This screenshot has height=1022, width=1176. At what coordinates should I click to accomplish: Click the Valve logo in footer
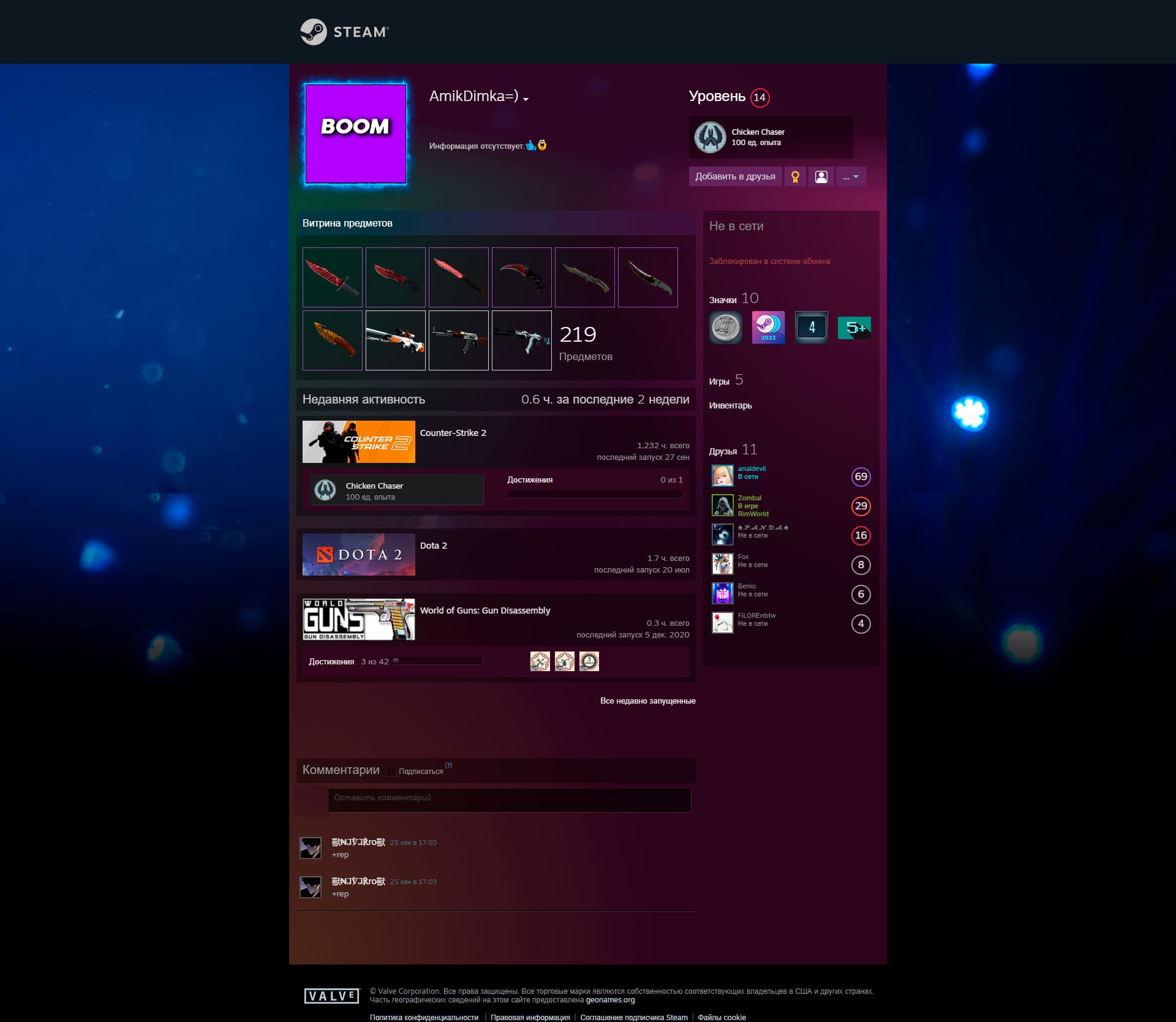(x=331, y=996)
